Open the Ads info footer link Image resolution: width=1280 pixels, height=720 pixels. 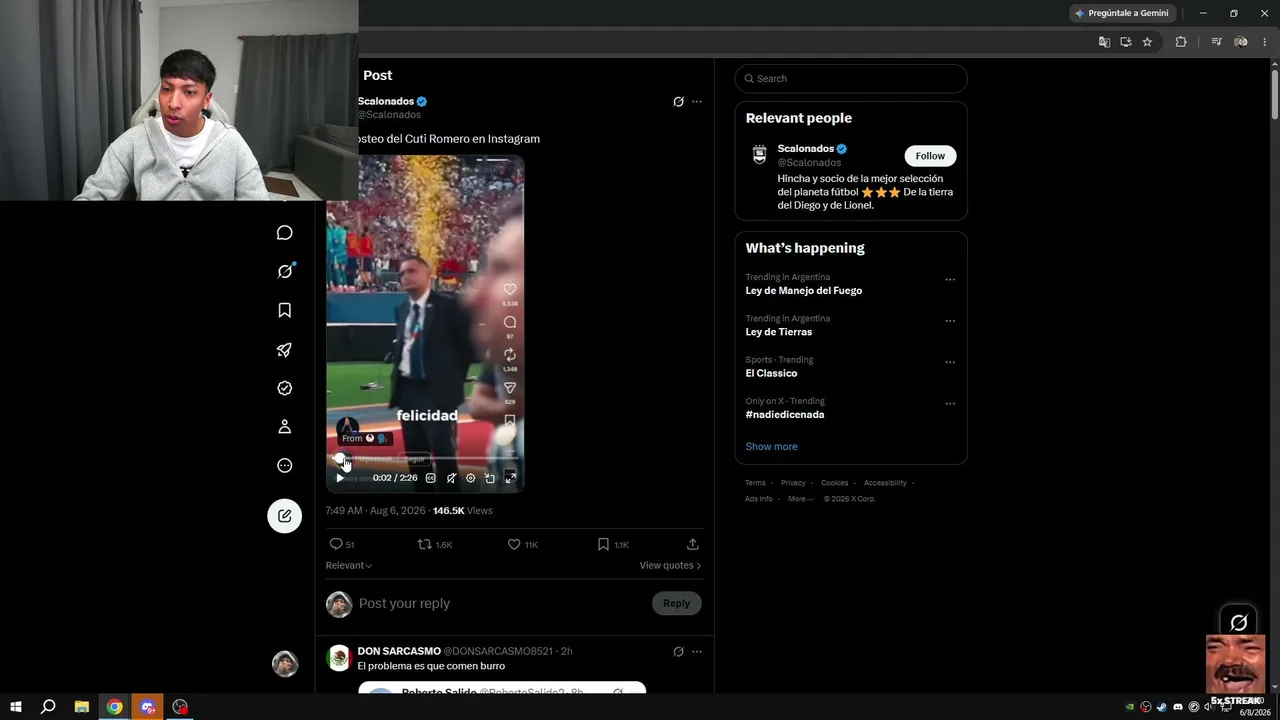(758, 499)
